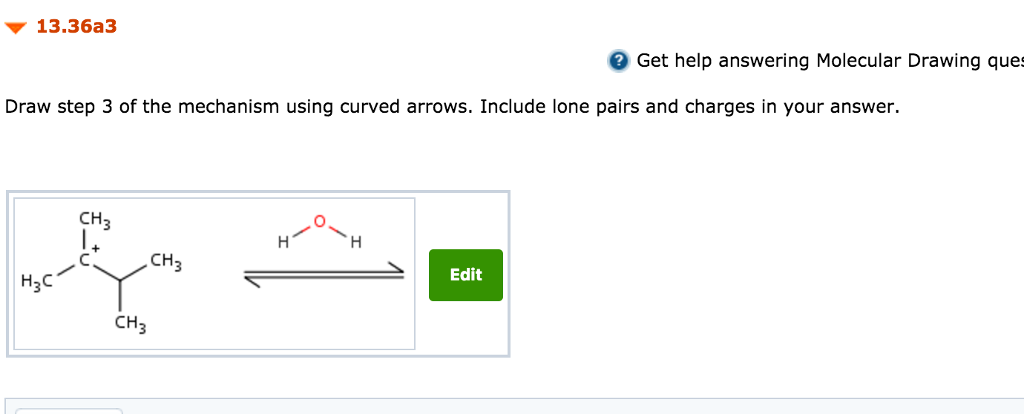Select the bottom CH3 group of the molecule

[129, 323]
